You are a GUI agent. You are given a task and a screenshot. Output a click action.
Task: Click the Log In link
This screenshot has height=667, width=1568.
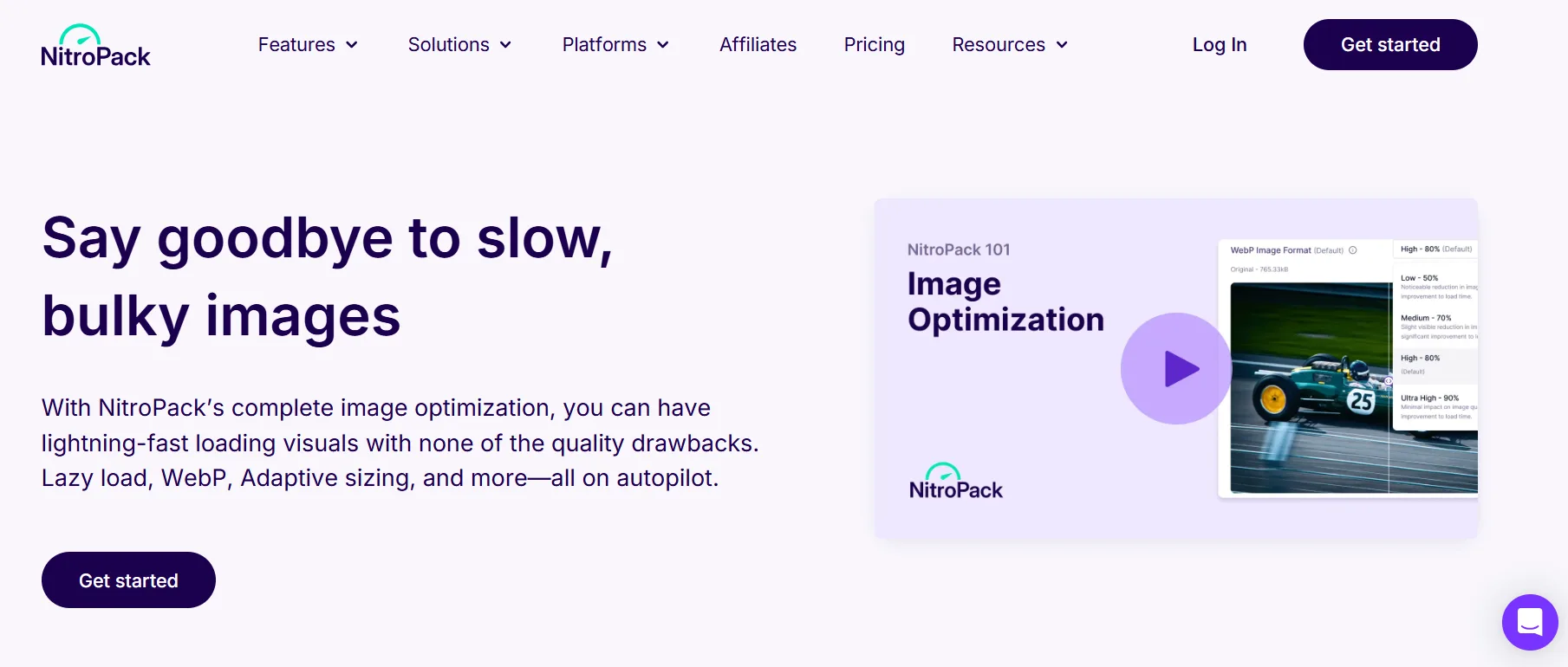coord(1219,45)
